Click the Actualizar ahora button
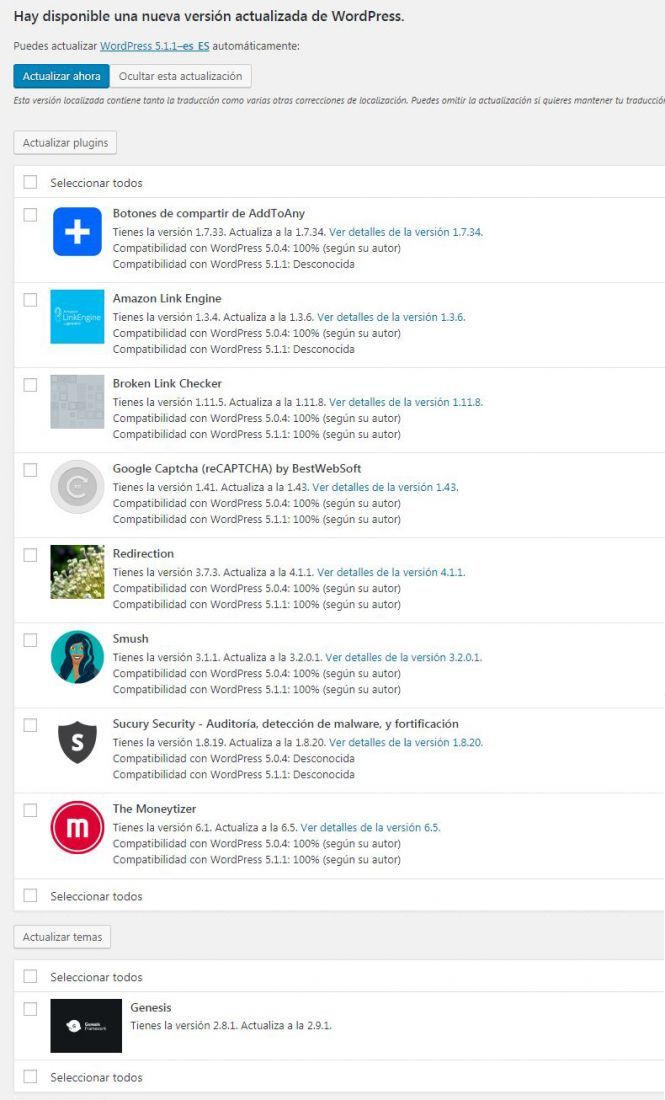 [x=61, y=76]
